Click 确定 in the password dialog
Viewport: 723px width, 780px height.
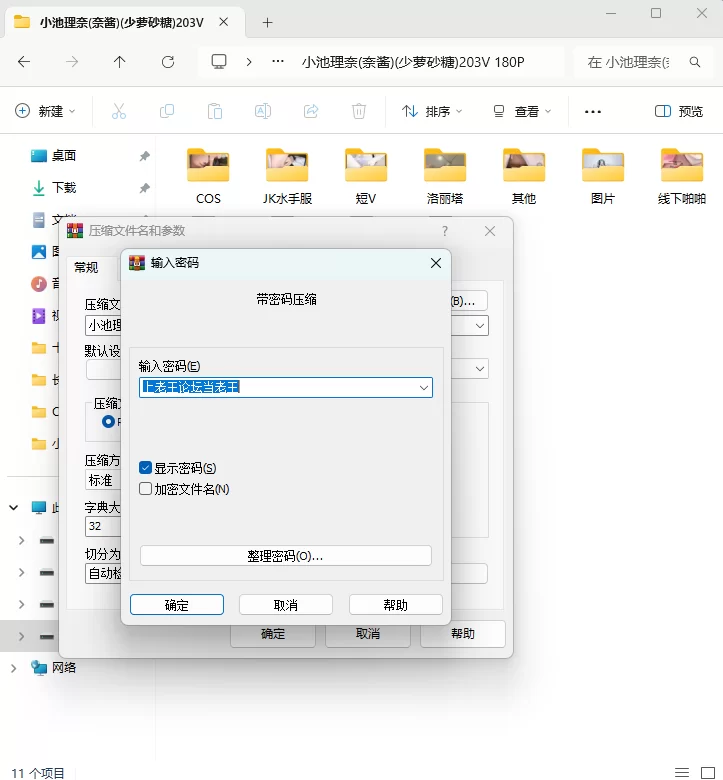point(177,605)
